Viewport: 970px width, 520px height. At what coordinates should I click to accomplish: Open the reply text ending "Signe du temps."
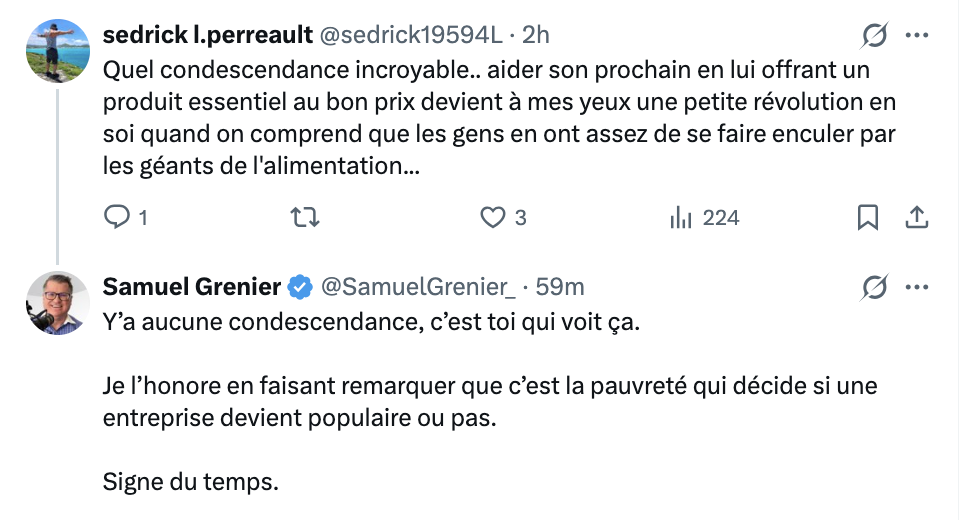[190, 481]
